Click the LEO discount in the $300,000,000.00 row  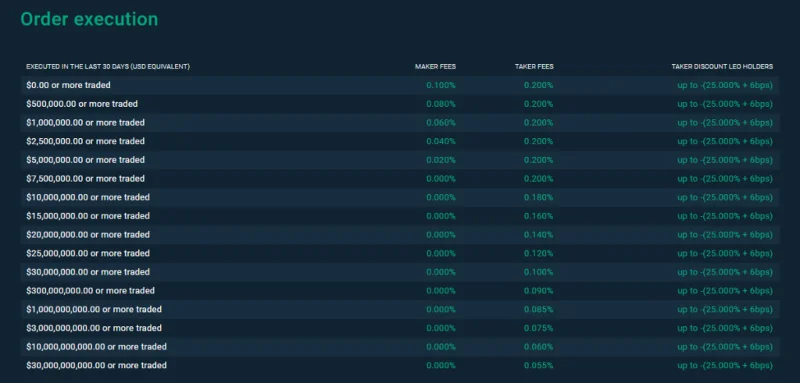(725, 291)
